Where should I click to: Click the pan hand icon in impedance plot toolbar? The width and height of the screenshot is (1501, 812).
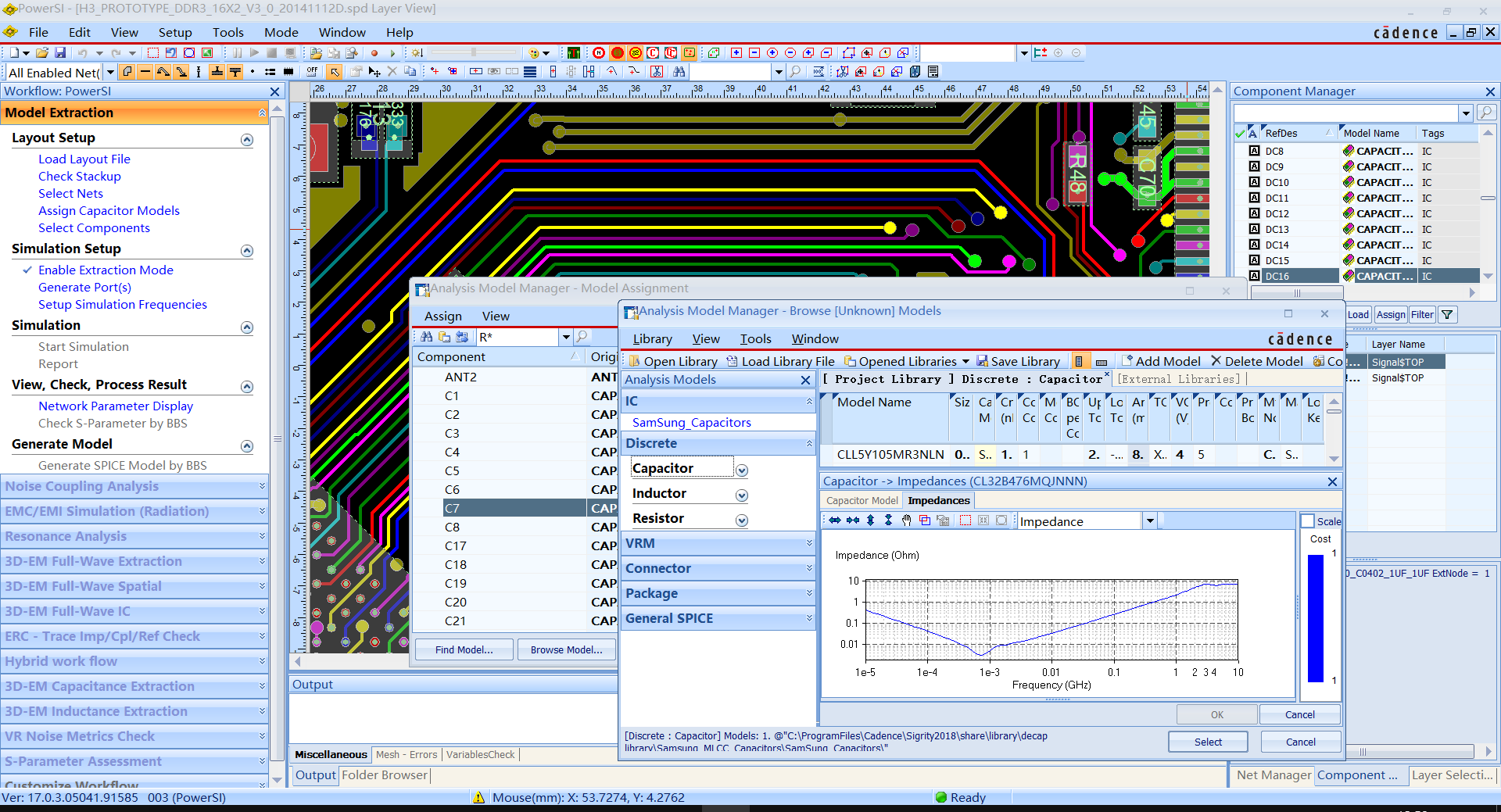pos(907,520)
